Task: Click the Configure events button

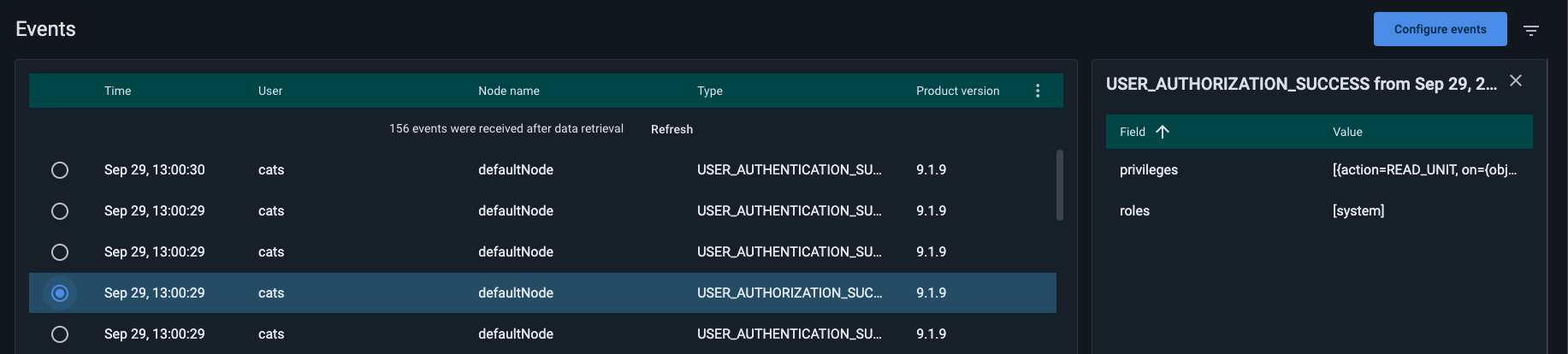Action: (x=1440, y=29)
